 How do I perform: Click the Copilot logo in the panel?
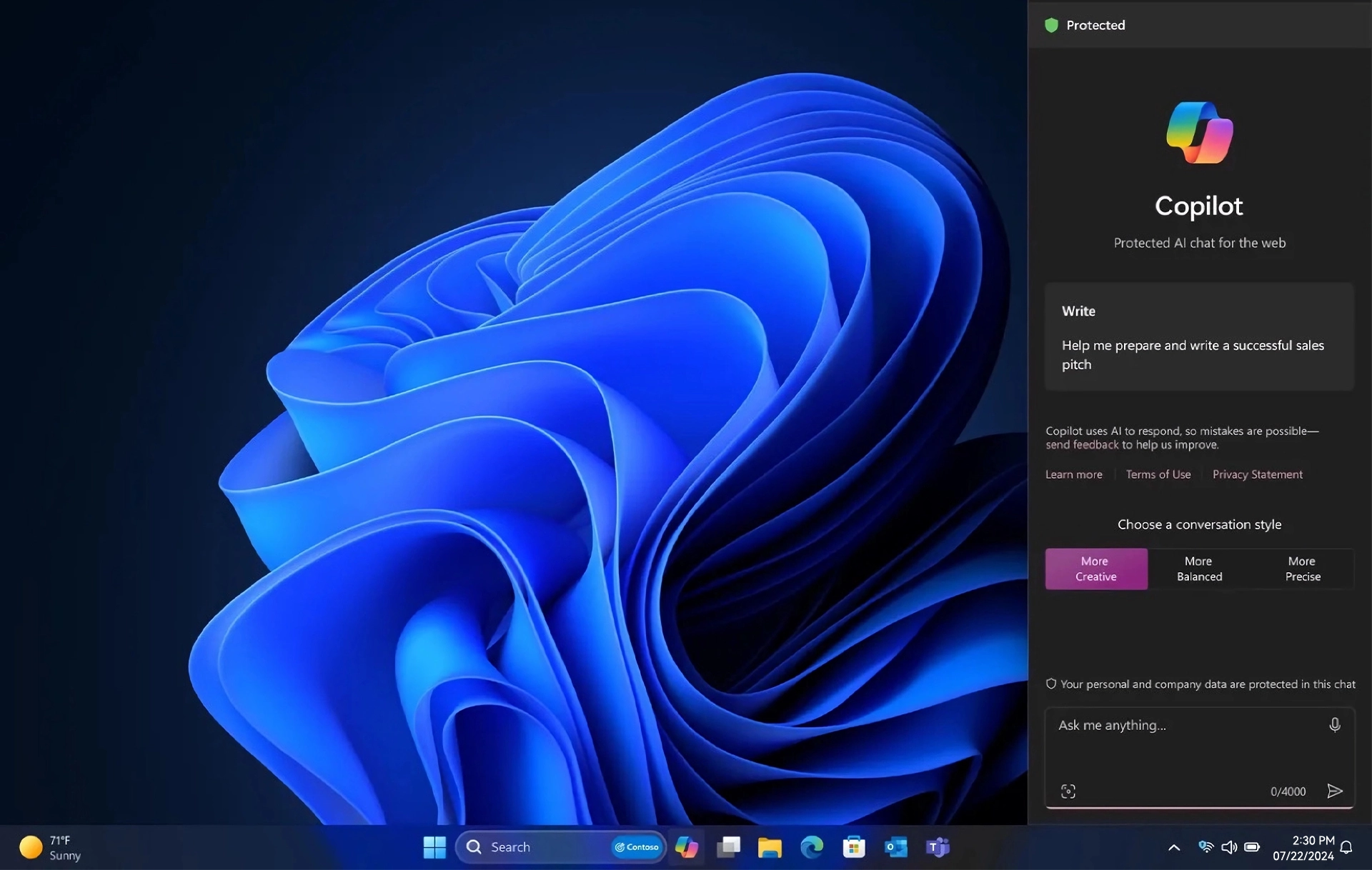[1199, 133]
